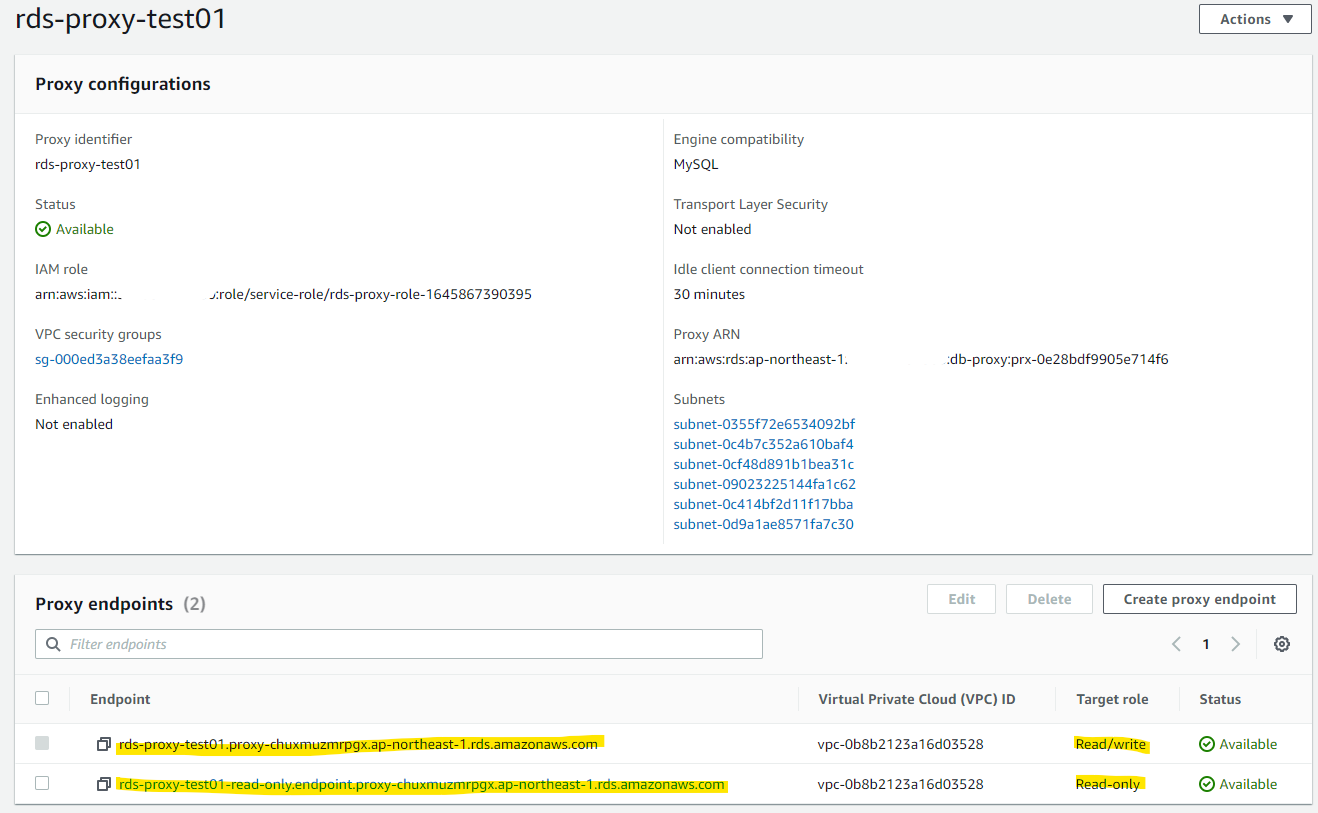Open the endpoints table preferences gear
The height and width of the screenshot is (813, 1318).
[x=1282, y=644]
